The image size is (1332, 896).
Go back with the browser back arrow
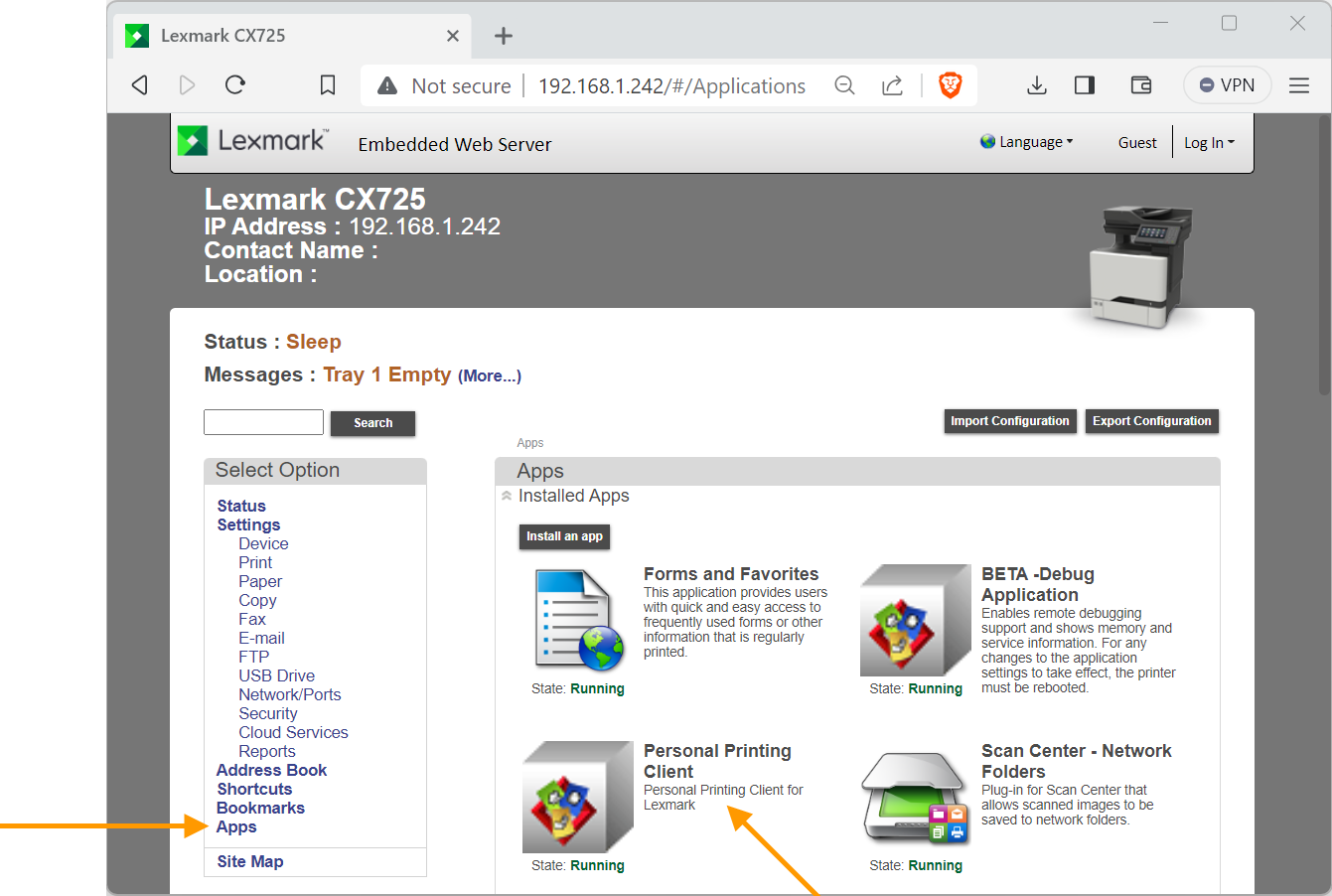click(x=140, y=85)
